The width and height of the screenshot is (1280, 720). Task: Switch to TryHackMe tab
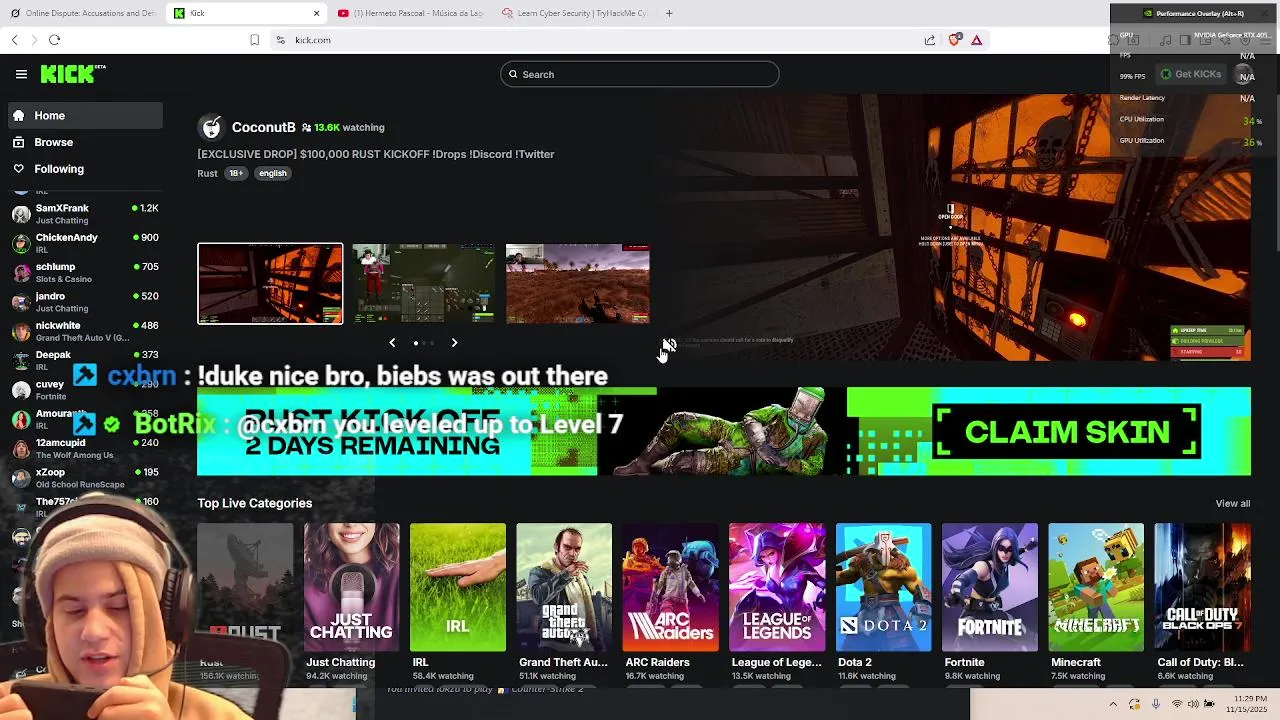point(575,13)
